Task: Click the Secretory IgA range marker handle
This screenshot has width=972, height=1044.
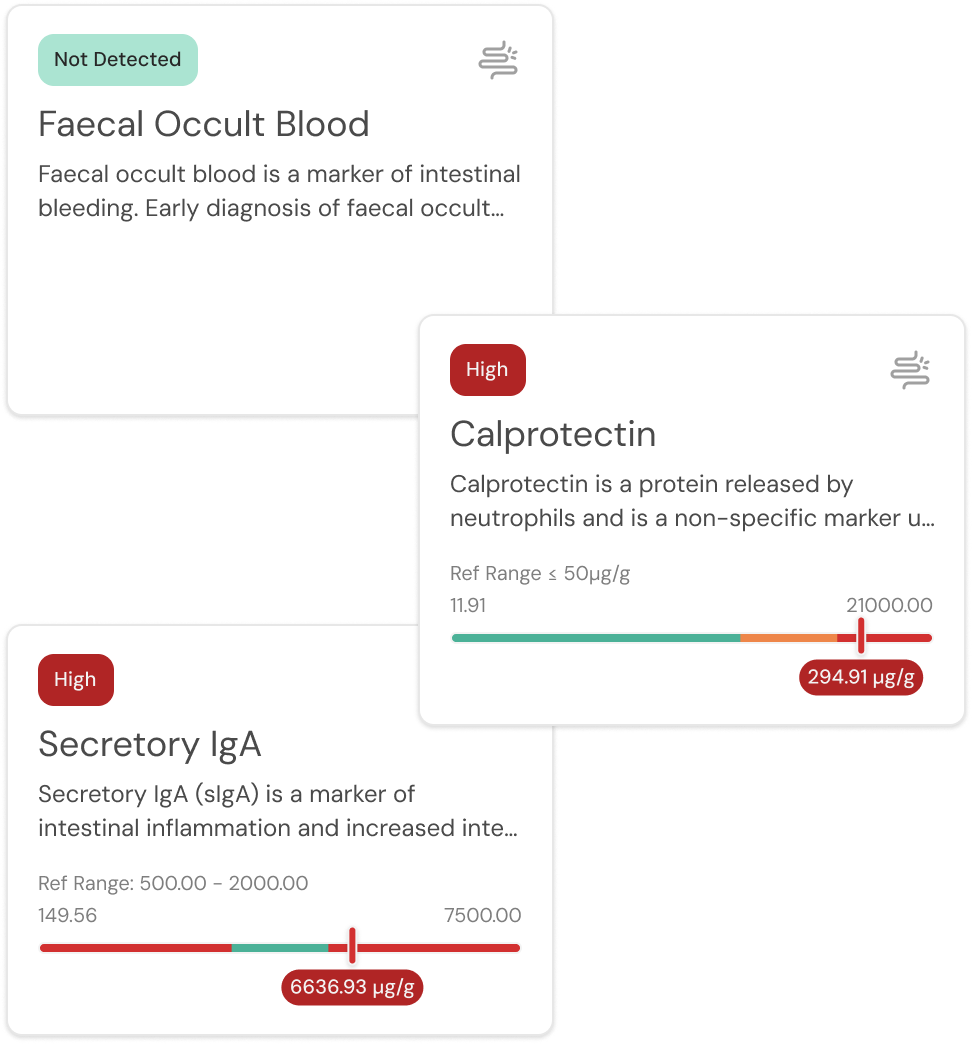Action: tap(352, 946)
